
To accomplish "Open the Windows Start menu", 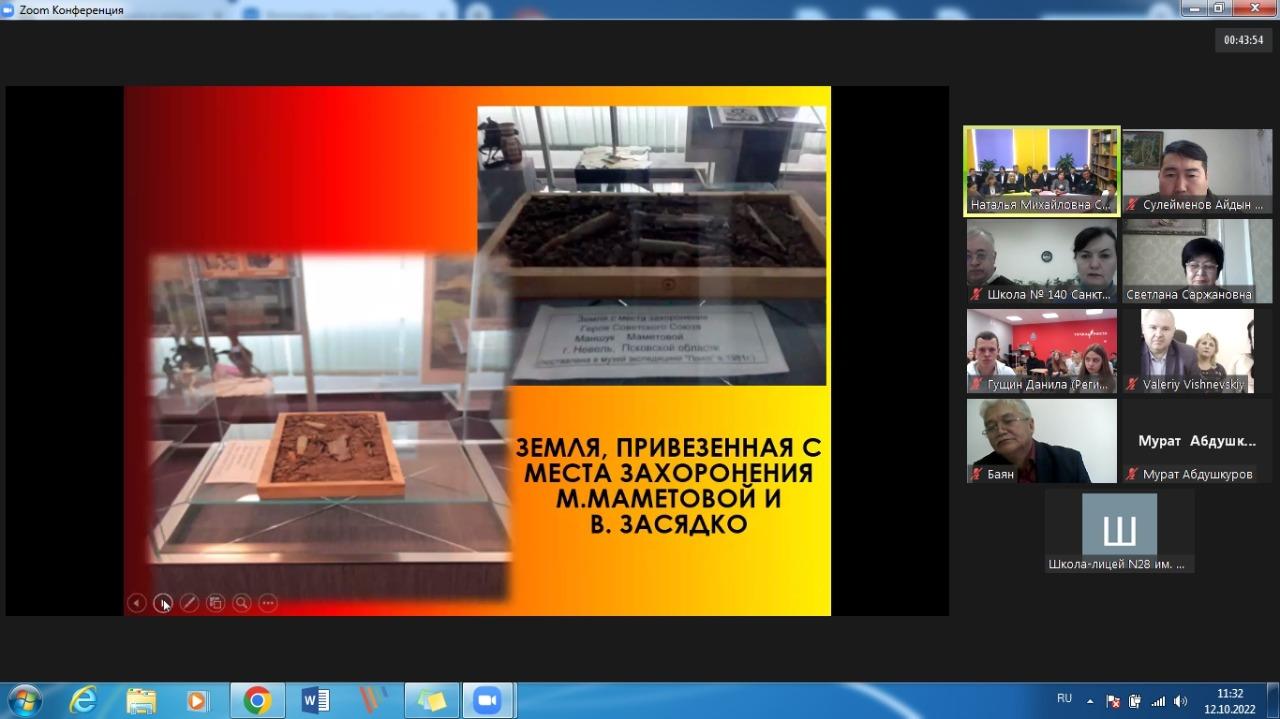I will tap(24, 699).
